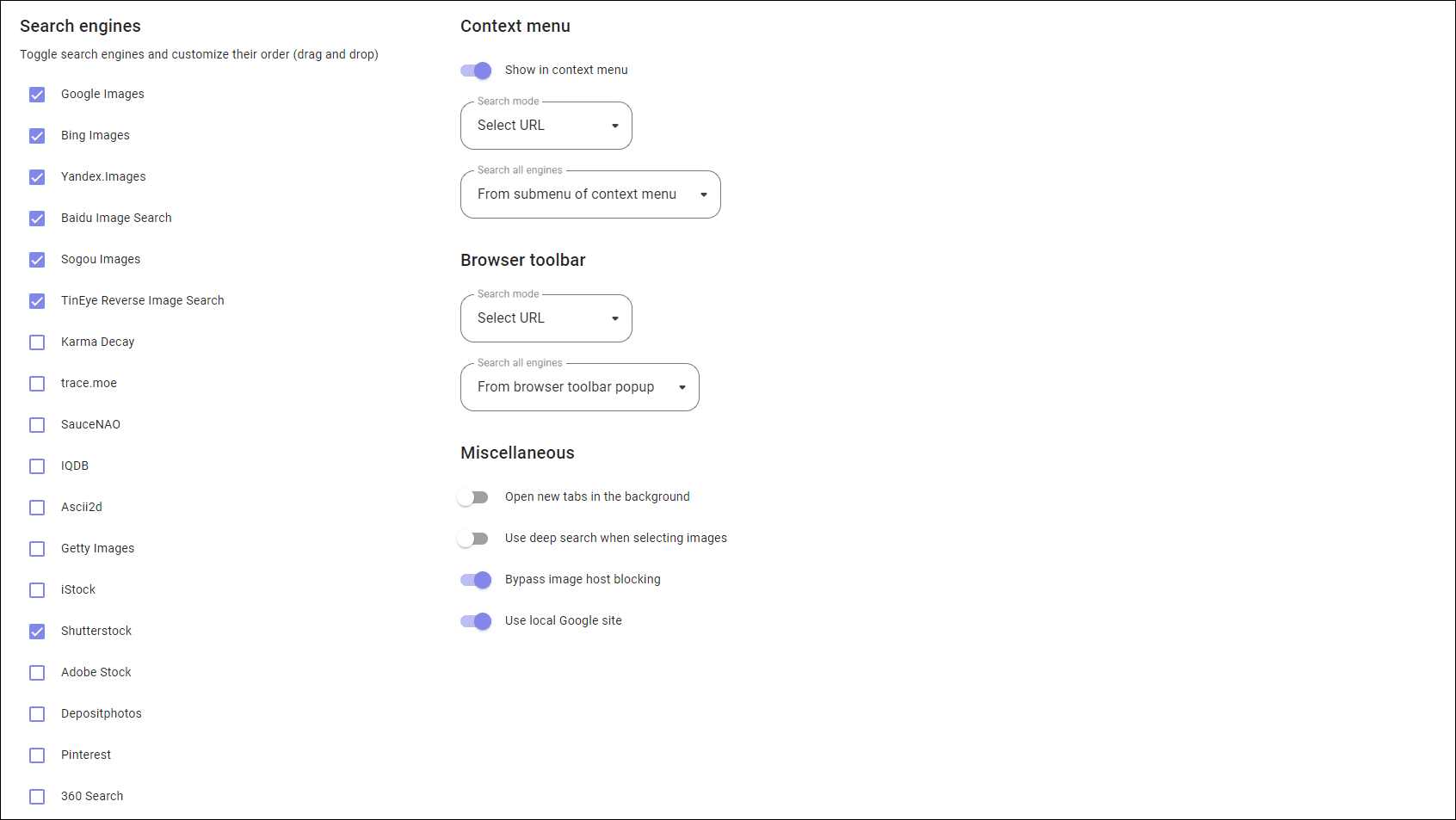Enable the Ascii2d checkbox

(x=37, y=508)
